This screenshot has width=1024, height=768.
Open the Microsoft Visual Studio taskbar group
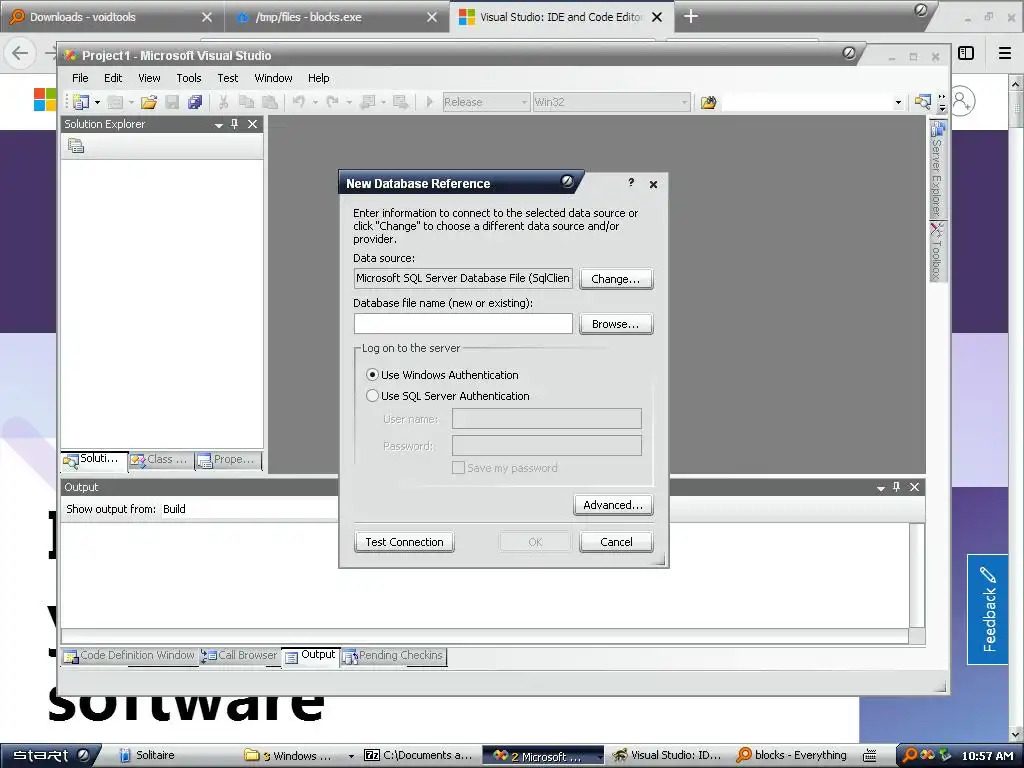(543, 756)
